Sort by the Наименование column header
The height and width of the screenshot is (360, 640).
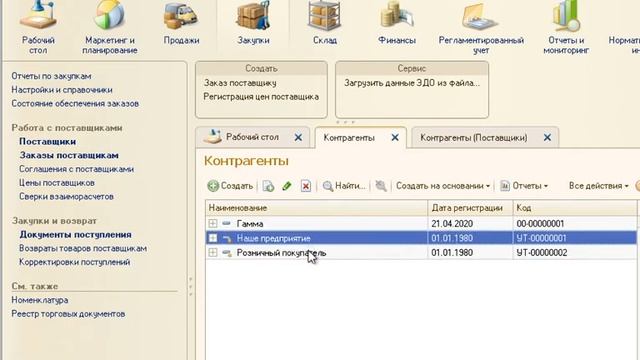(x=317, y=208)
